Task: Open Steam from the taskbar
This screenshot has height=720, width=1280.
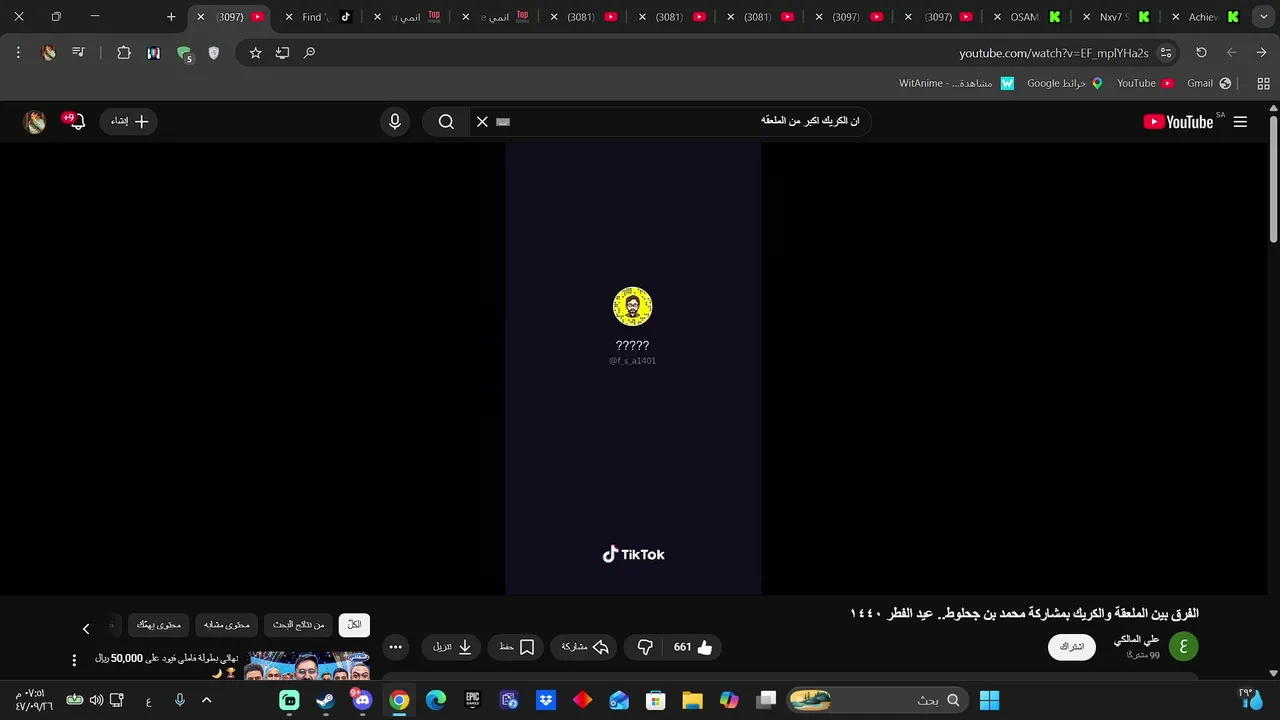Action: (x=326, y=700)
